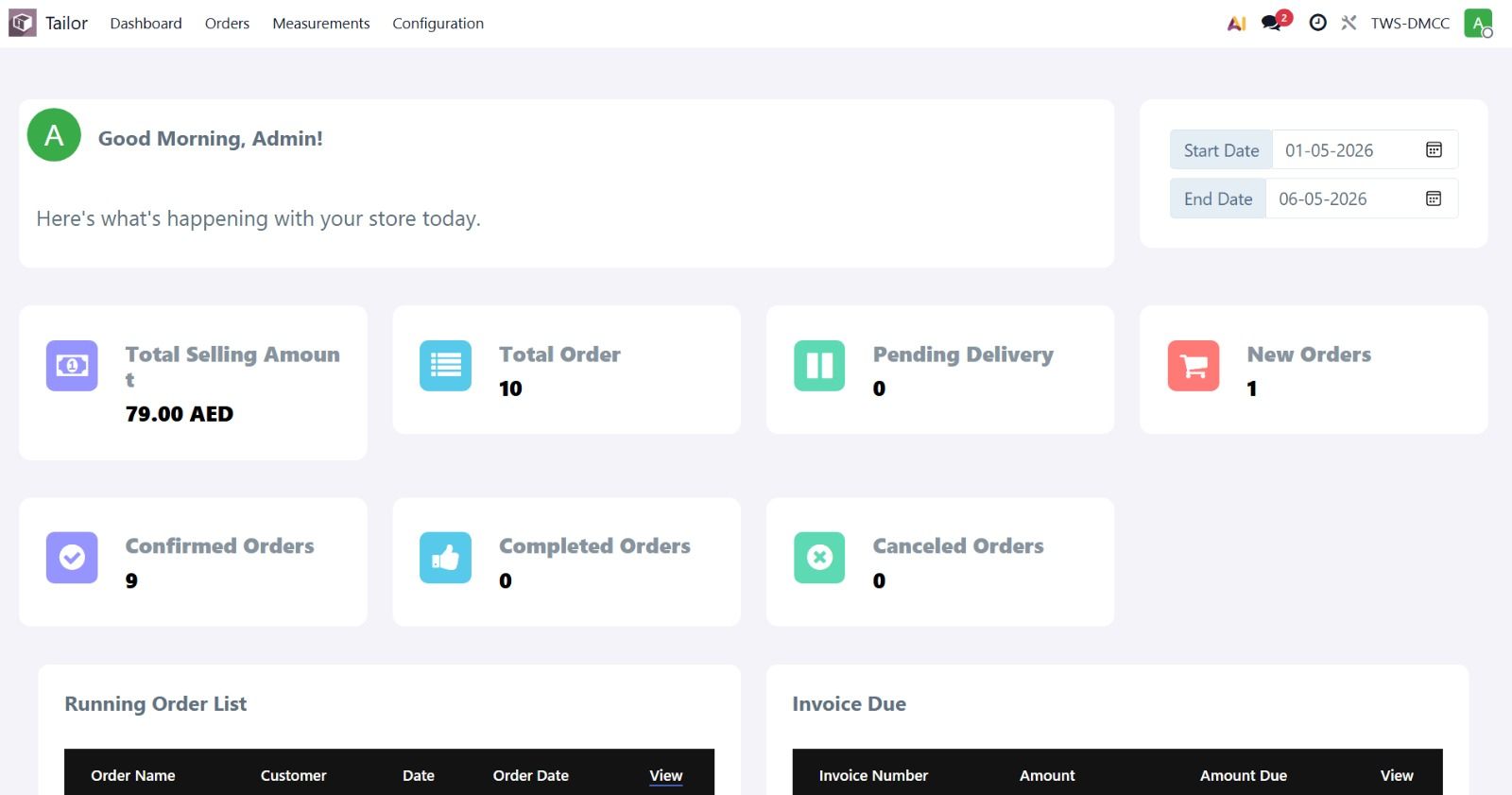1512x795 pixels.
Task: Click the Customer column header
Action: pos(293,775)
